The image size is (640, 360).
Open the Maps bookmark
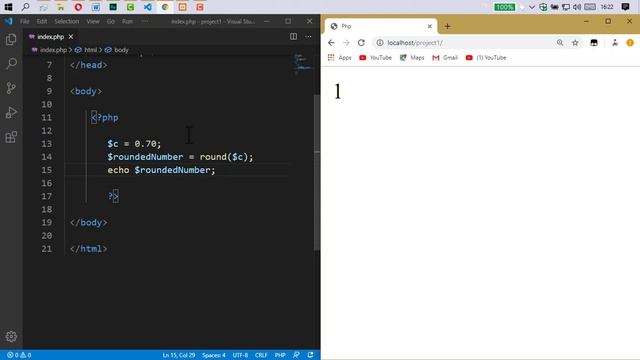click(x=412, y=58)
